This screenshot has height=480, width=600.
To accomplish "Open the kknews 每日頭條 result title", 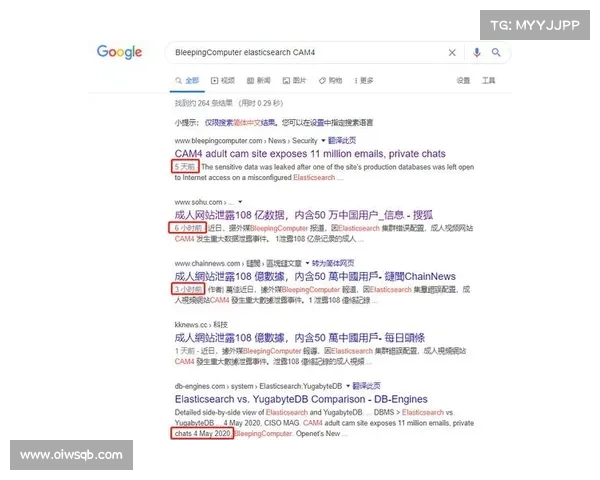I will pyautogui.click(x=300, y=338).
